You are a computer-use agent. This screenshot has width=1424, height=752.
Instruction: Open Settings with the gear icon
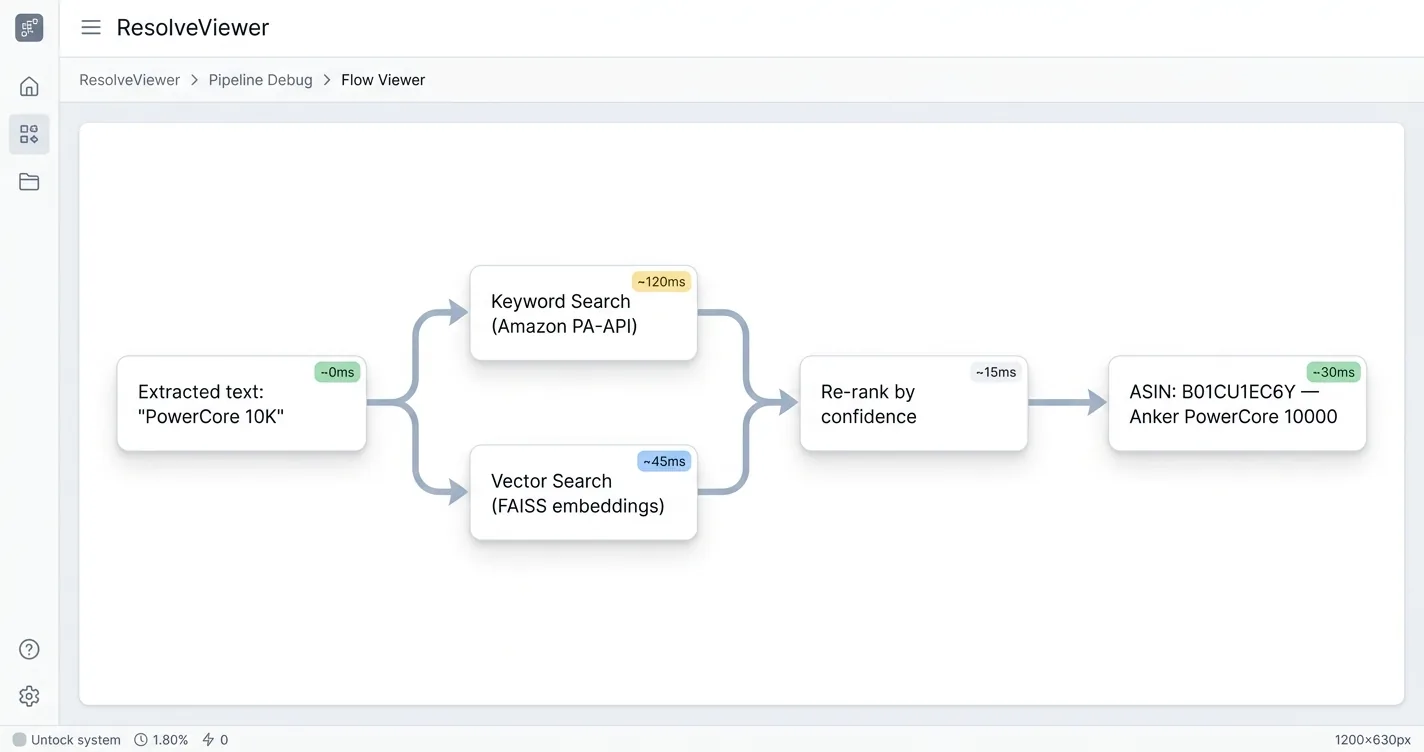coord(29,696)
